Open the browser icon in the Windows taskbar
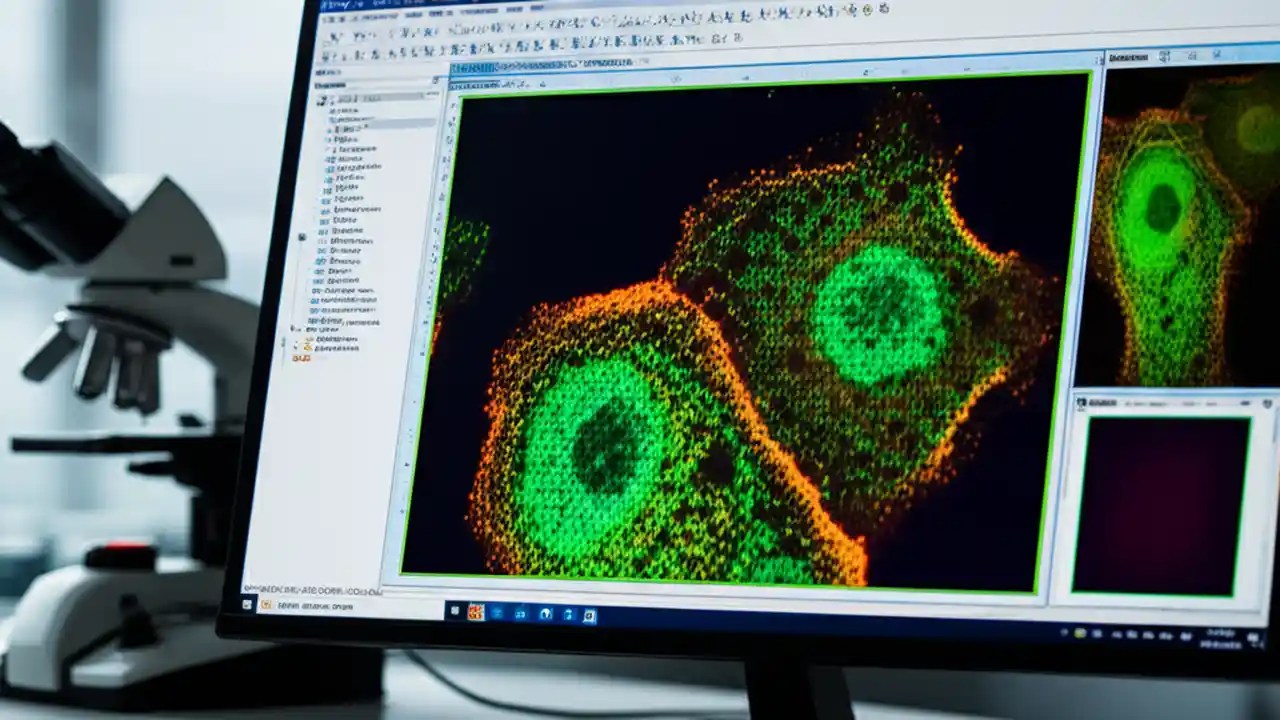1280x720 pixels. 545,614
